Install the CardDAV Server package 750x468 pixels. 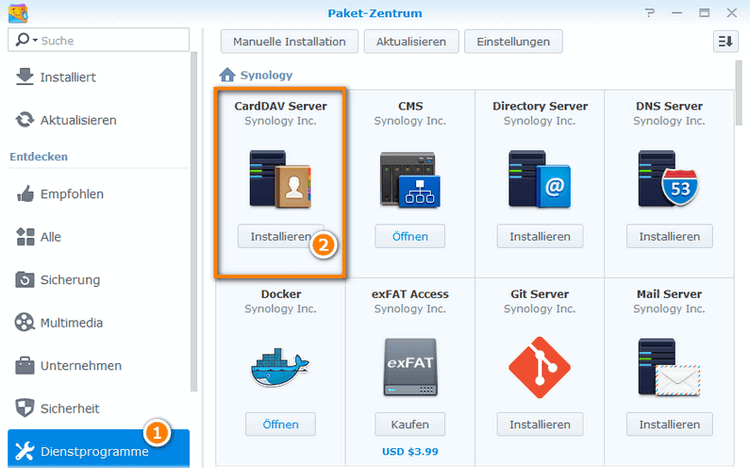[281, 236]
